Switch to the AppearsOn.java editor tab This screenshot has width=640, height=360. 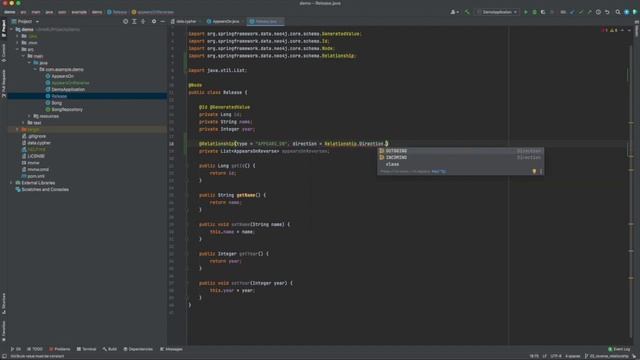pyautogui.click(x=225, y=21)
